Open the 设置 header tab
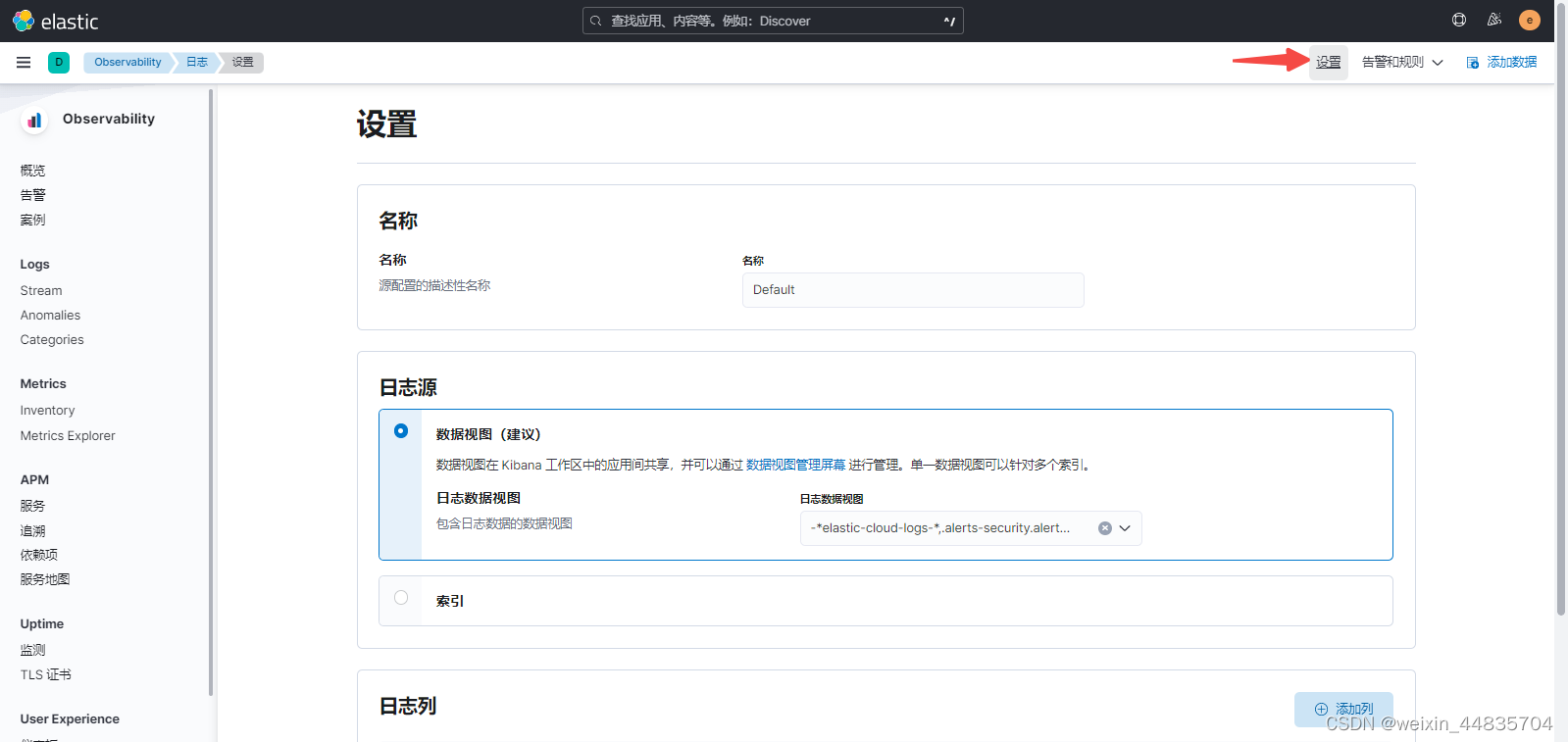 coord(1329,62)
